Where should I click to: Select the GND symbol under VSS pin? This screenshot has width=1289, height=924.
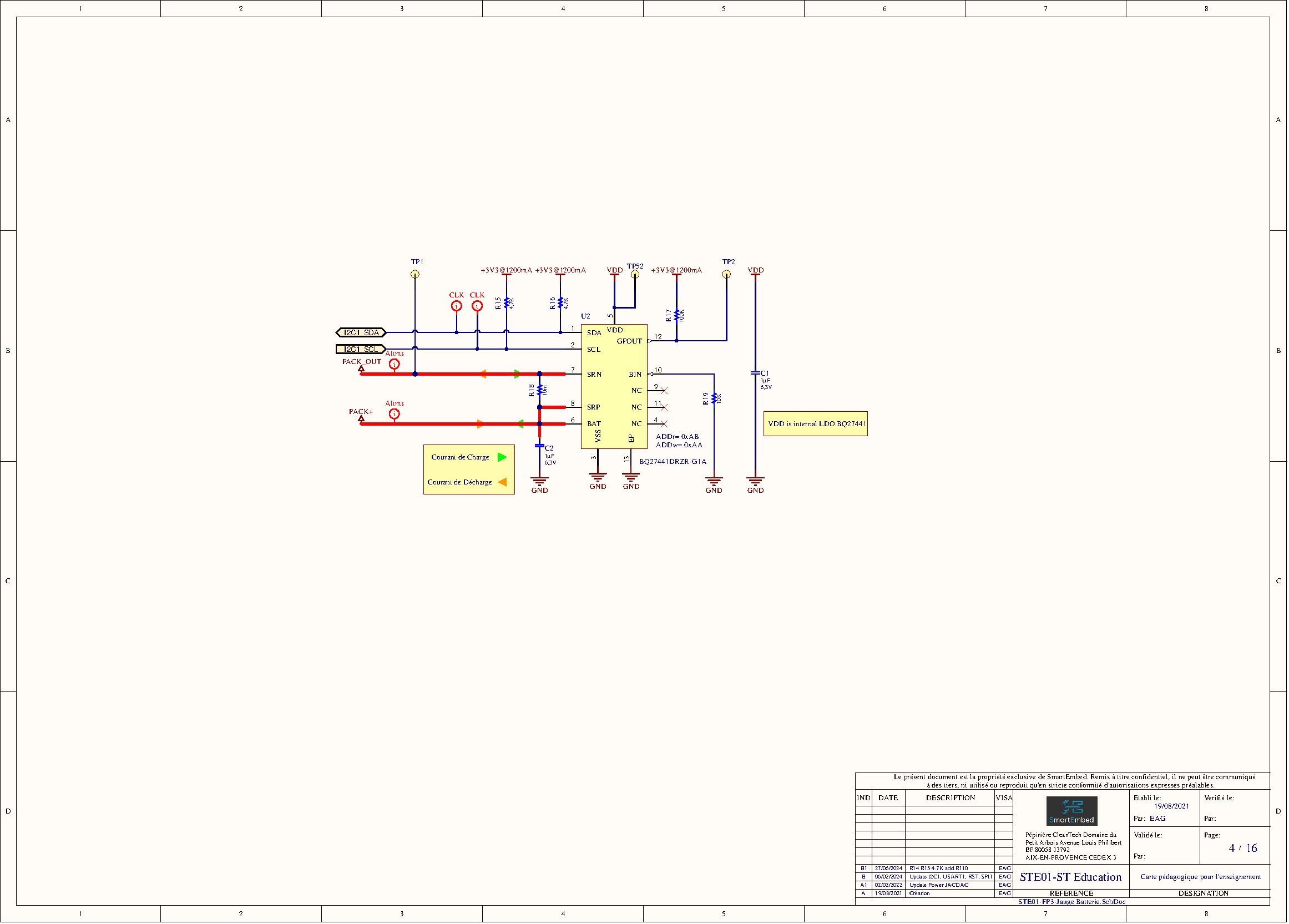(597, 476)
